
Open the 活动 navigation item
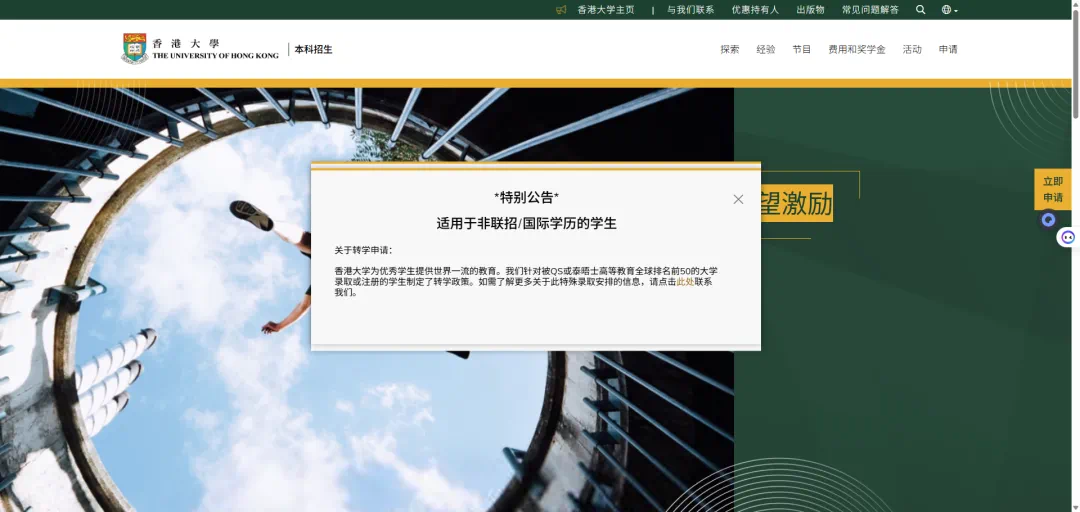coord(912,49)
